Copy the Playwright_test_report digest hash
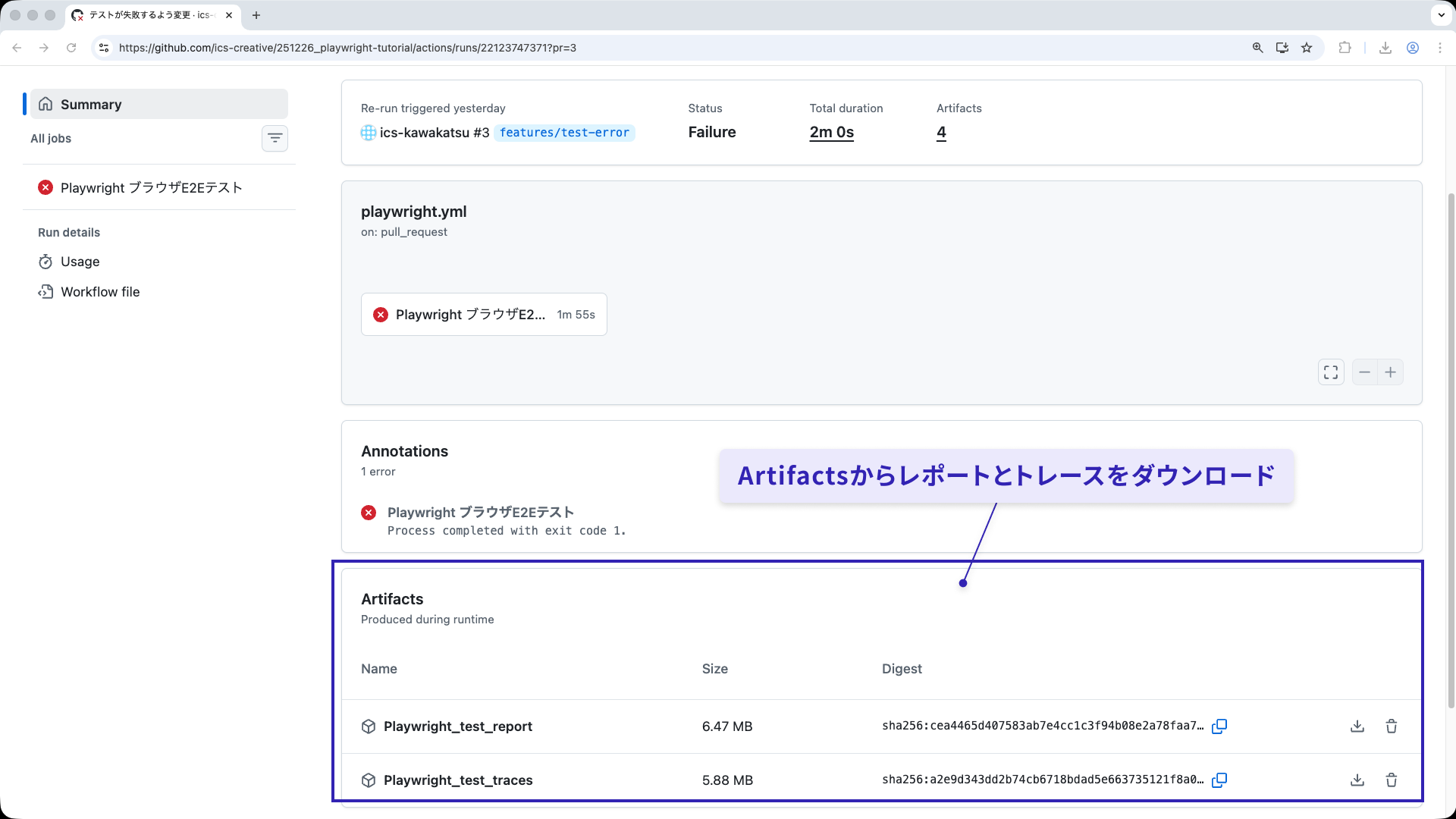Viewport: 1456px width, 819px height. (1219, 726)
